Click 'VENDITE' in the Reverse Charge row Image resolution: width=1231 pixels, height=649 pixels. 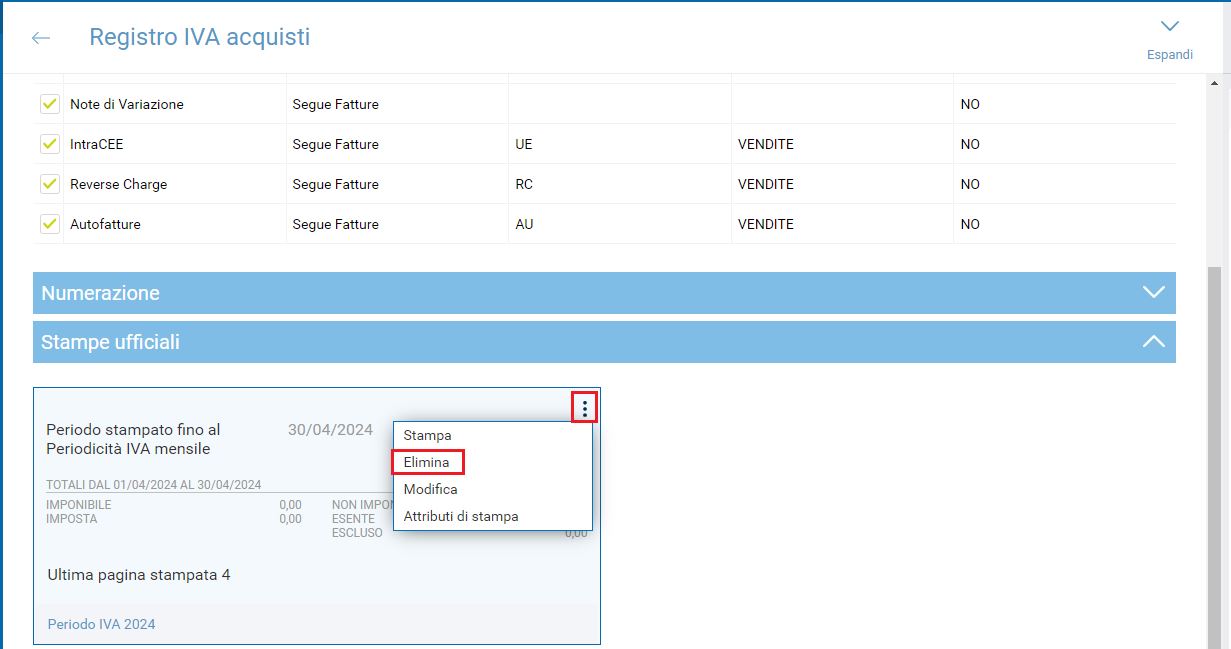click(766, 184)
